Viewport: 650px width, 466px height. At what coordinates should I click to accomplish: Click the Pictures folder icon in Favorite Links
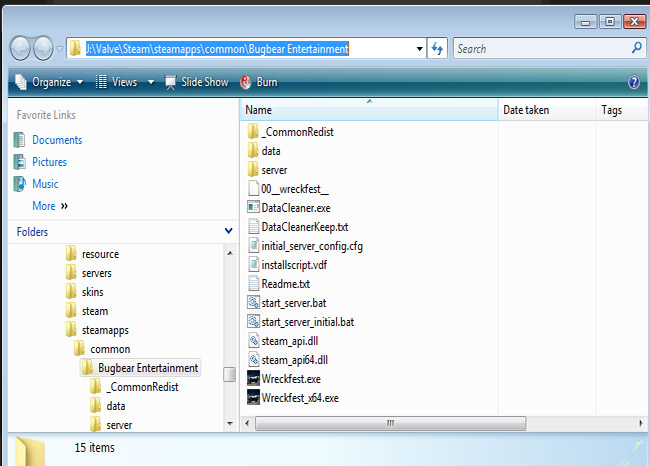point(19,162)
